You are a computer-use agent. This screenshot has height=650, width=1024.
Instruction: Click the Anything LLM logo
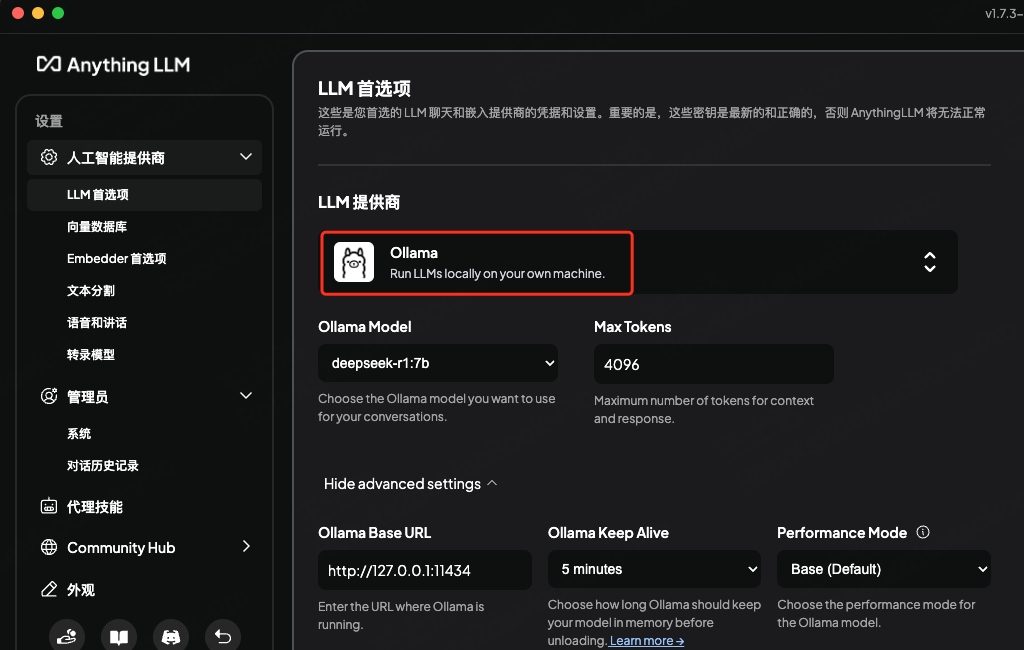point(113,65)
